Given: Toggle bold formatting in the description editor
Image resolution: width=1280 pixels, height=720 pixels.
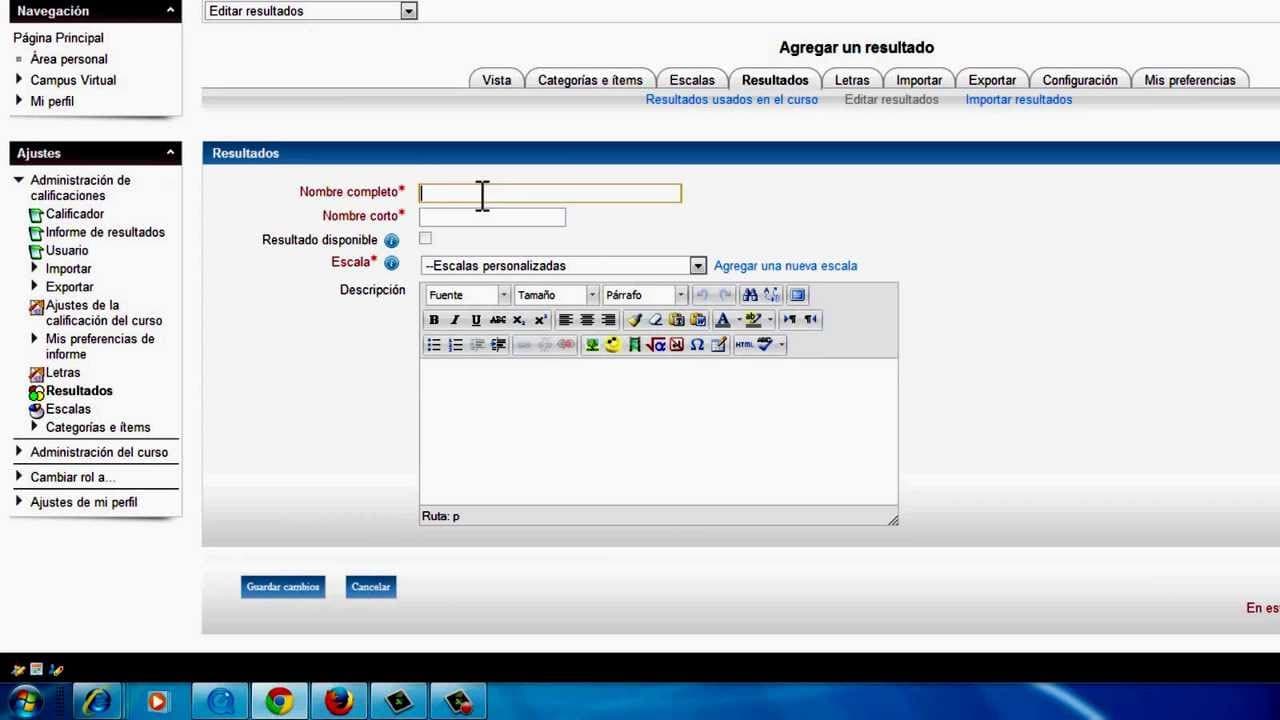Looking at the screenshot, I should click(x=434, y=320).
